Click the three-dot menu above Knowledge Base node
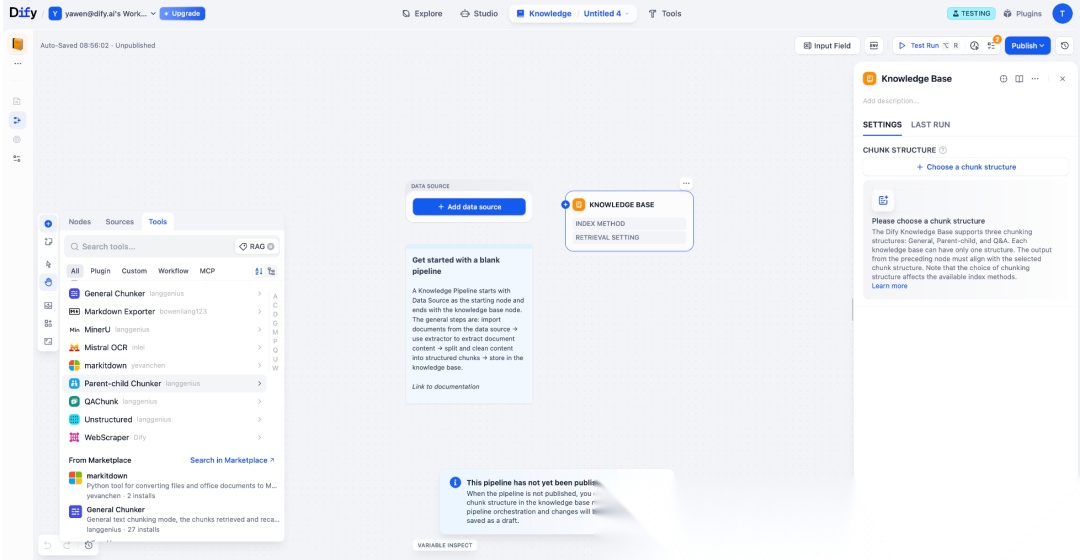 pos(686,183)
